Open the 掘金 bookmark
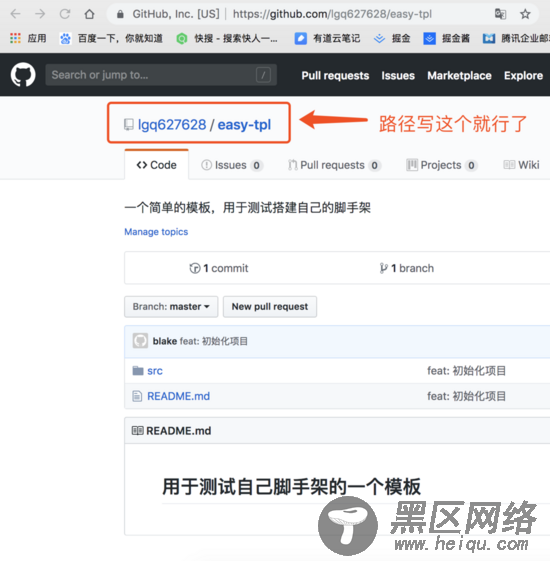This screenshot has width=550, height=561. pyautogui.click(x=392, y=38)
